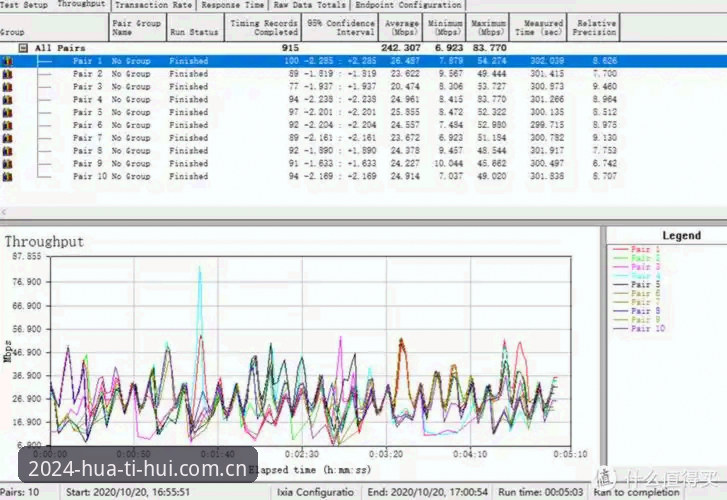Image resolution: width=727 pixels, height=500 pixels.
Task: Click the Minimum (Mbps) column header
Action: (444, 27)
